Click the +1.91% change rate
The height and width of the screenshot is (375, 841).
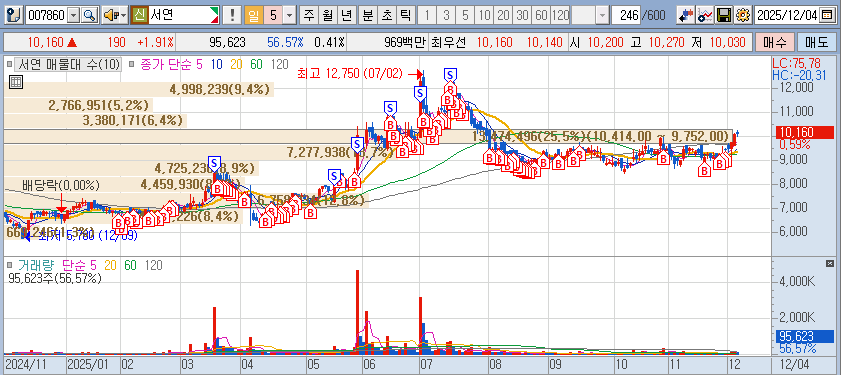pyautogui.click(x=155, y=42)
